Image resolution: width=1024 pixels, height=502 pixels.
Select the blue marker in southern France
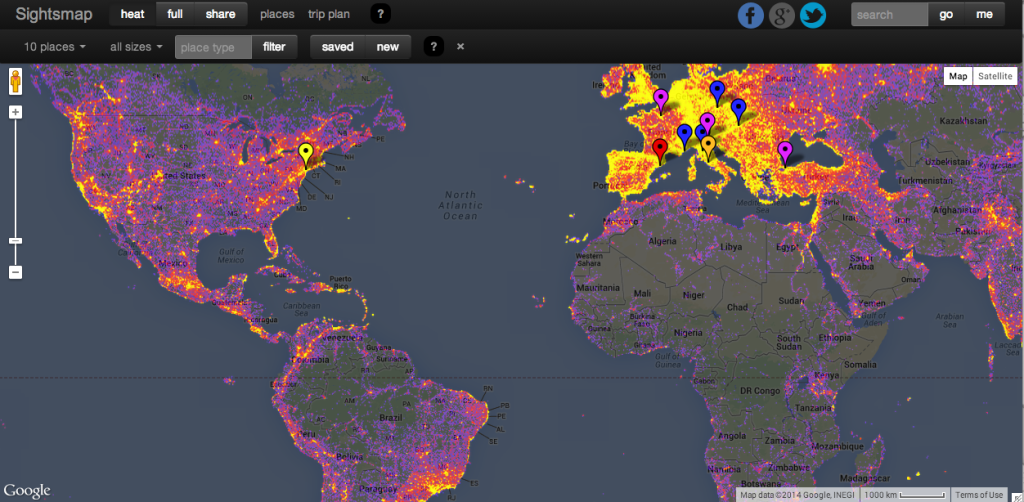[684, 136]
